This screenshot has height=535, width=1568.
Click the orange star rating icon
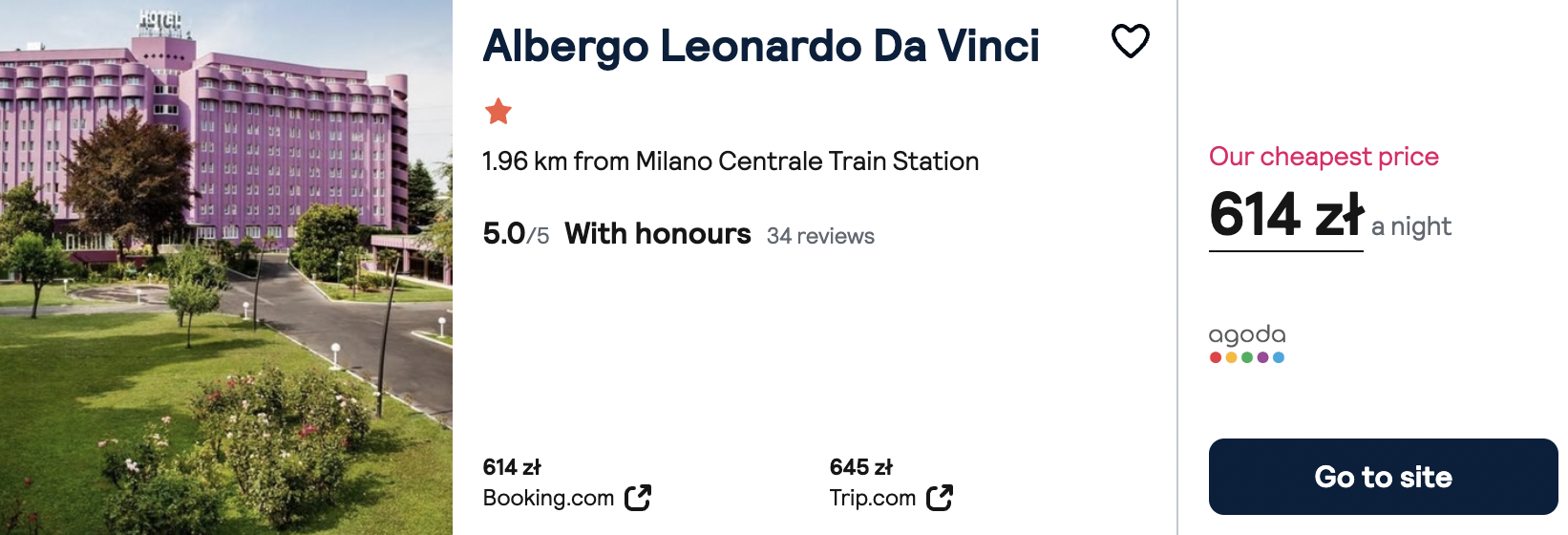498,112
